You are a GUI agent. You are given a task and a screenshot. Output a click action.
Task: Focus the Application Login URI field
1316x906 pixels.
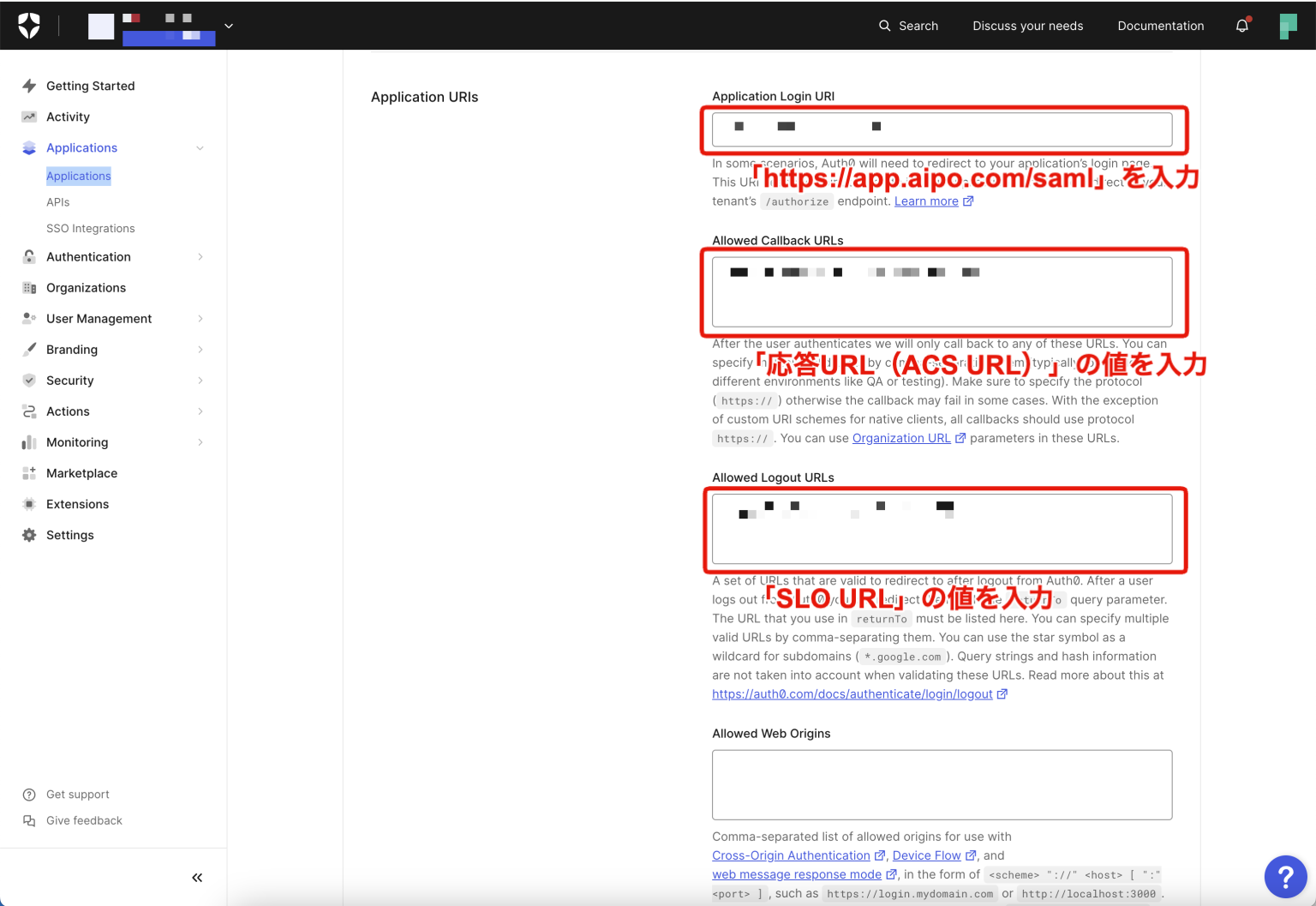coord(942,129)
